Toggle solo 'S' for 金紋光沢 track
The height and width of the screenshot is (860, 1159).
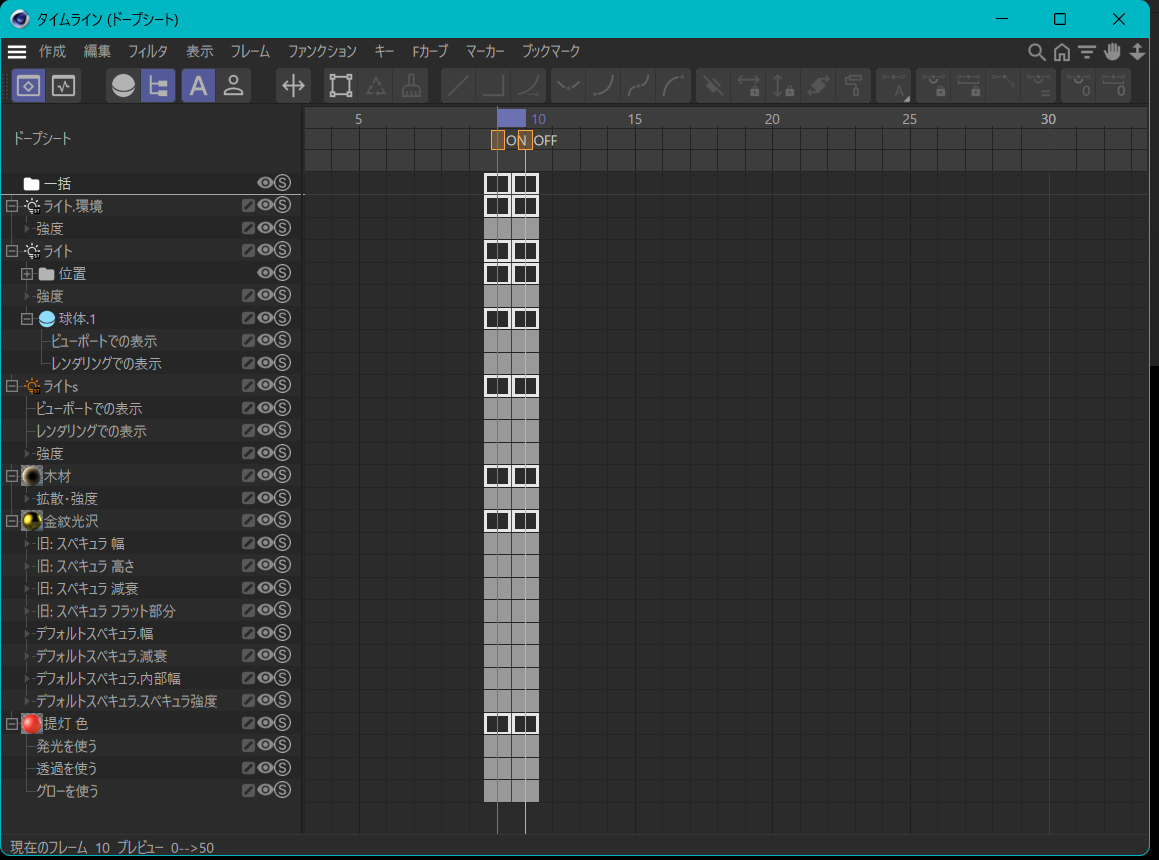click(x=282, y=521)
